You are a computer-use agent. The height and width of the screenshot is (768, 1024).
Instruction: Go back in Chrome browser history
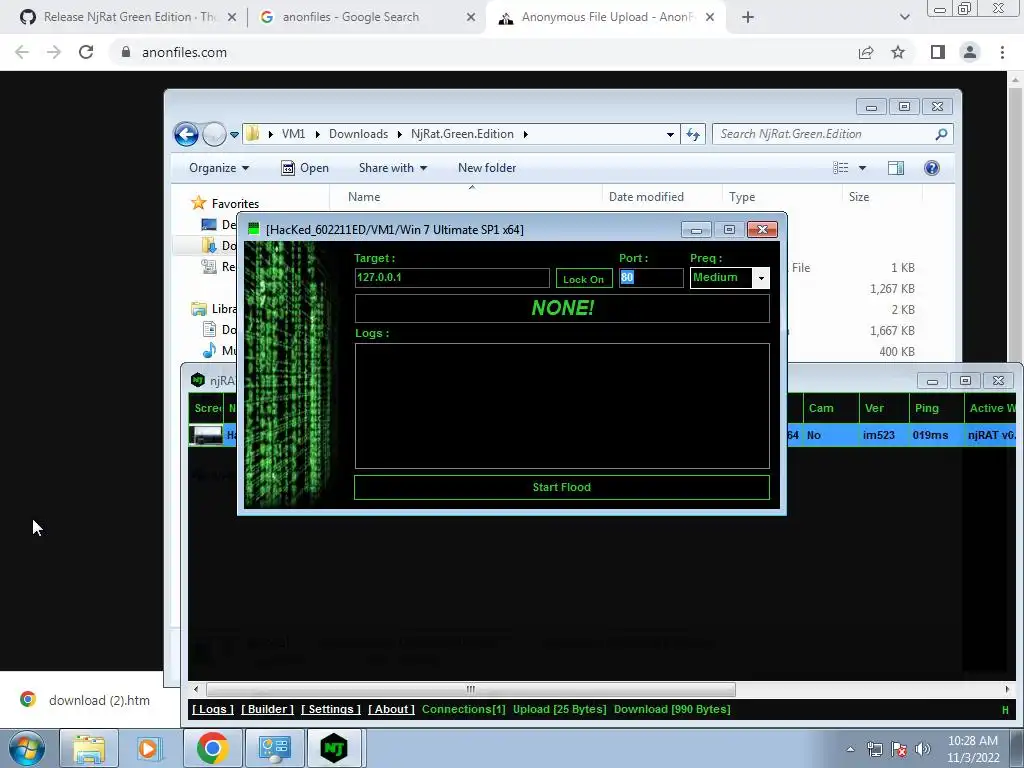22,52
